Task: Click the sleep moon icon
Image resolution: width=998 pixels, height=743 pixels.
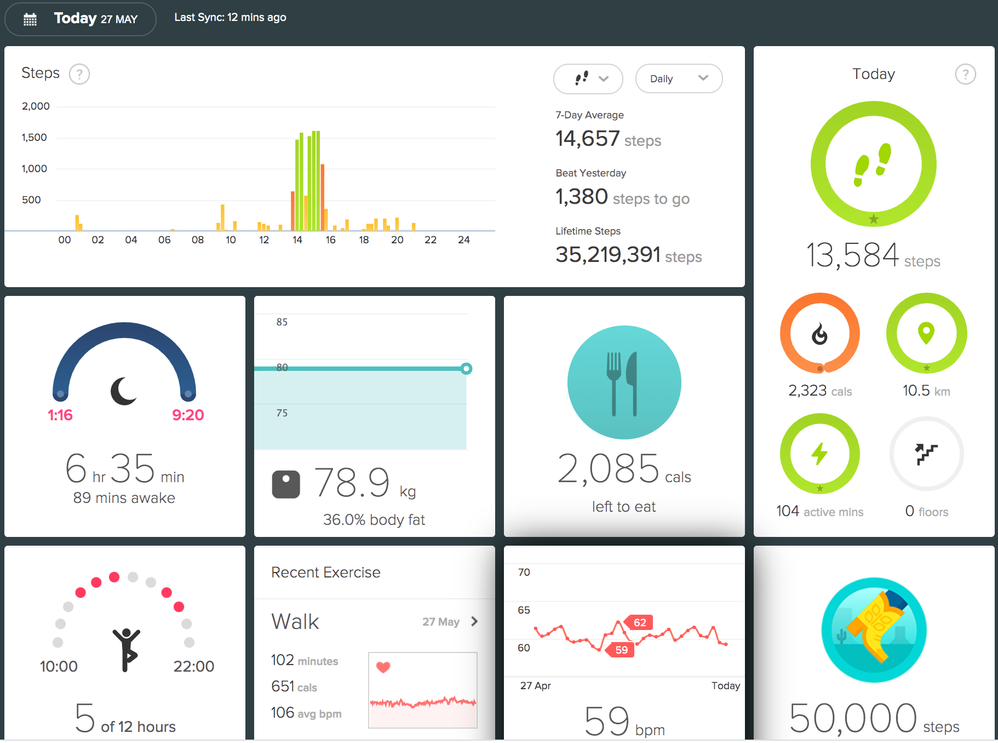Action: [x=123, y=391]
